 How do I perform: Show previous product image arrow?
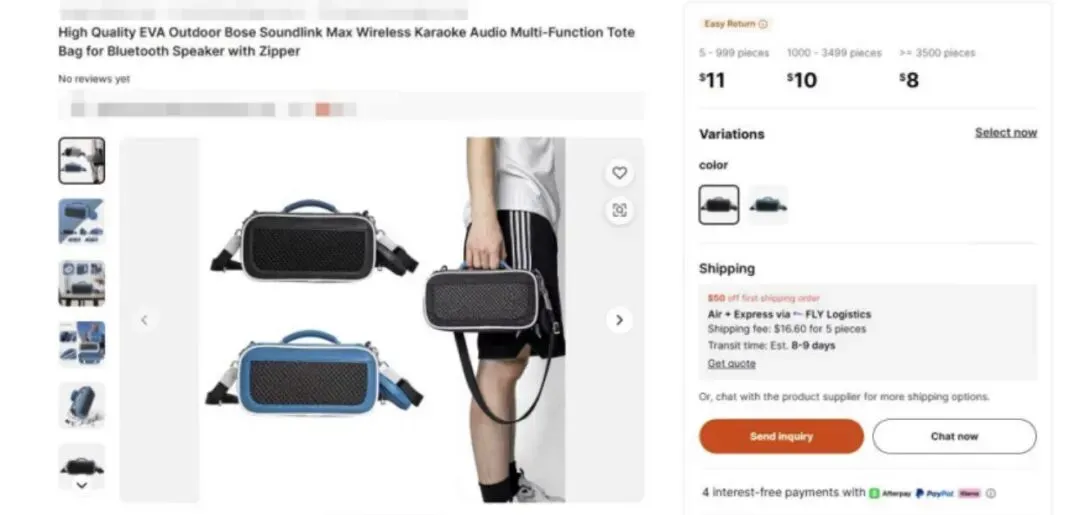coord(144,319)
